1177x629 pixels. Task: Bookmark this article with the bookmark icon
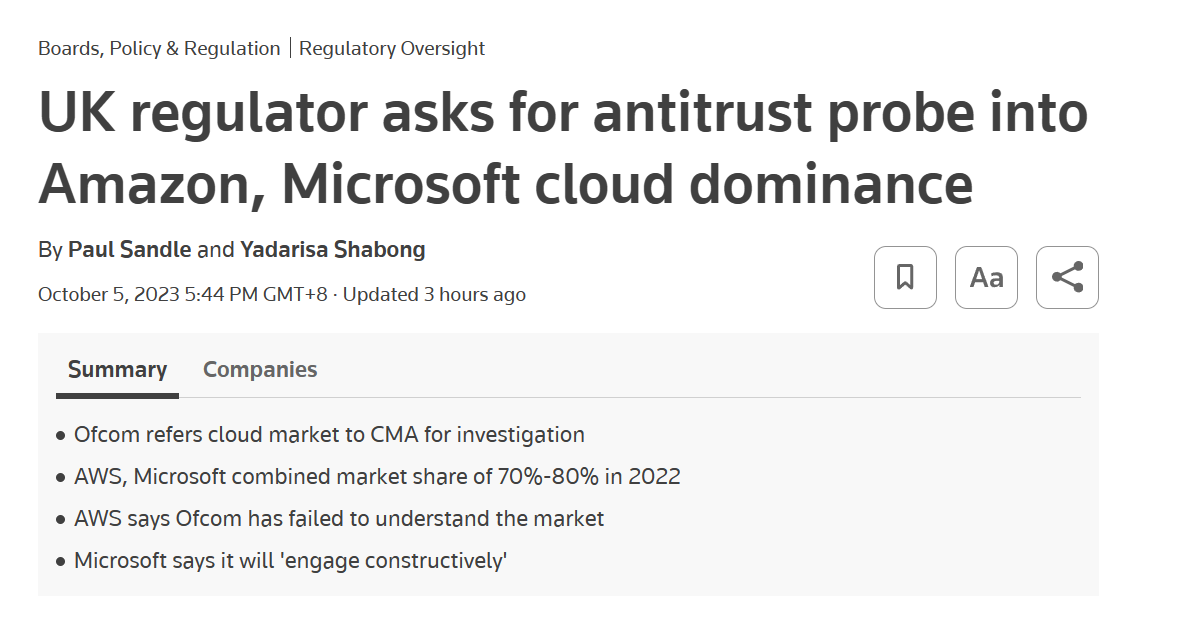coord(905,277)
